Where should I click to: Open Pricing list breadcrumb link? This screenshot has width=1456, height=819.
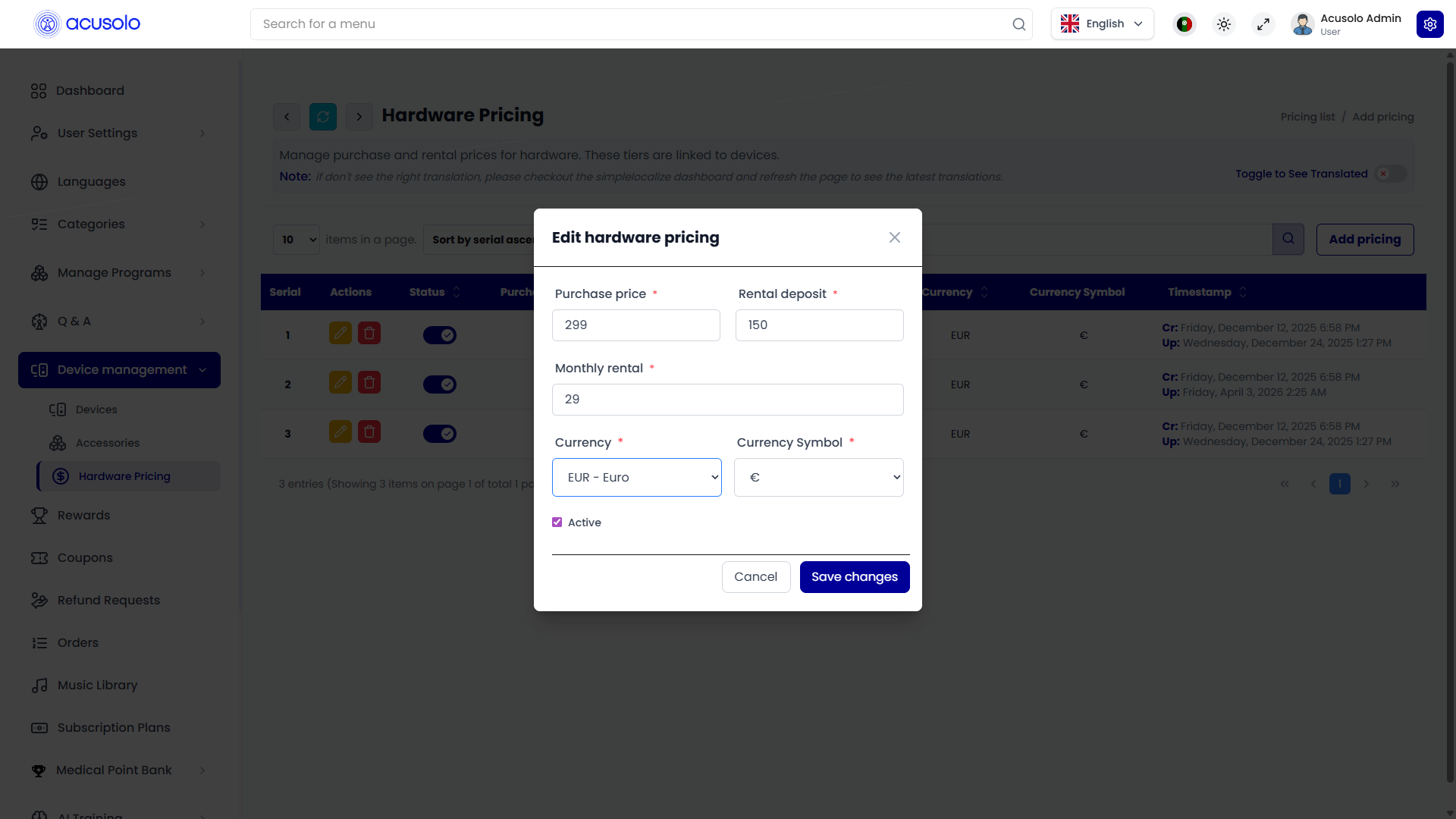tap(1307, 117)
